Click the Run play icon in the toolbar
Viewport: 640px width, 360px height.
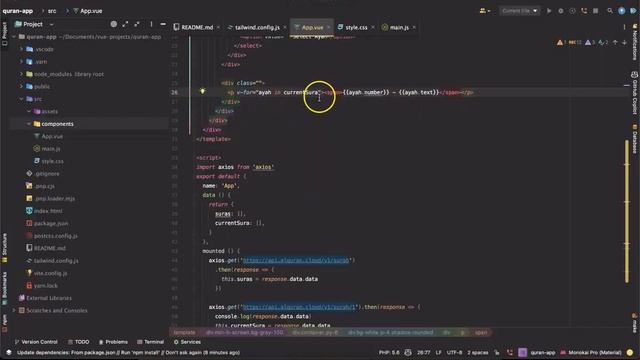click(x=549, y=11)
